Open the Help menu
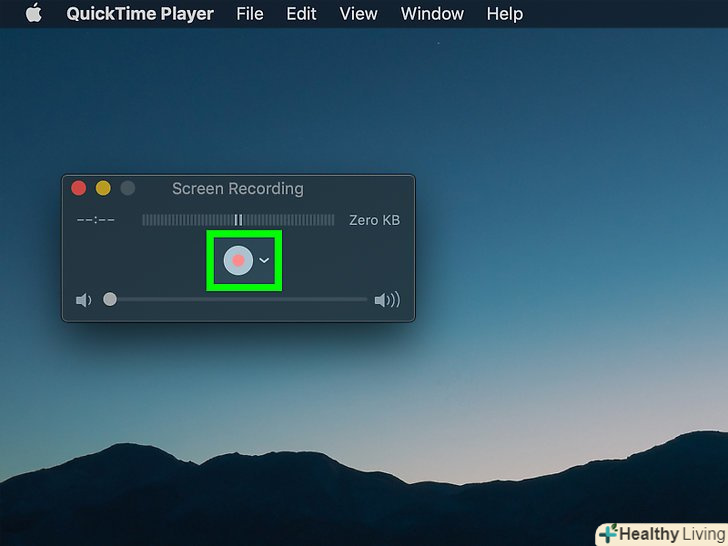Image resolution: width=728 pixels, height=546 pixels. click(x=505, y=14)
